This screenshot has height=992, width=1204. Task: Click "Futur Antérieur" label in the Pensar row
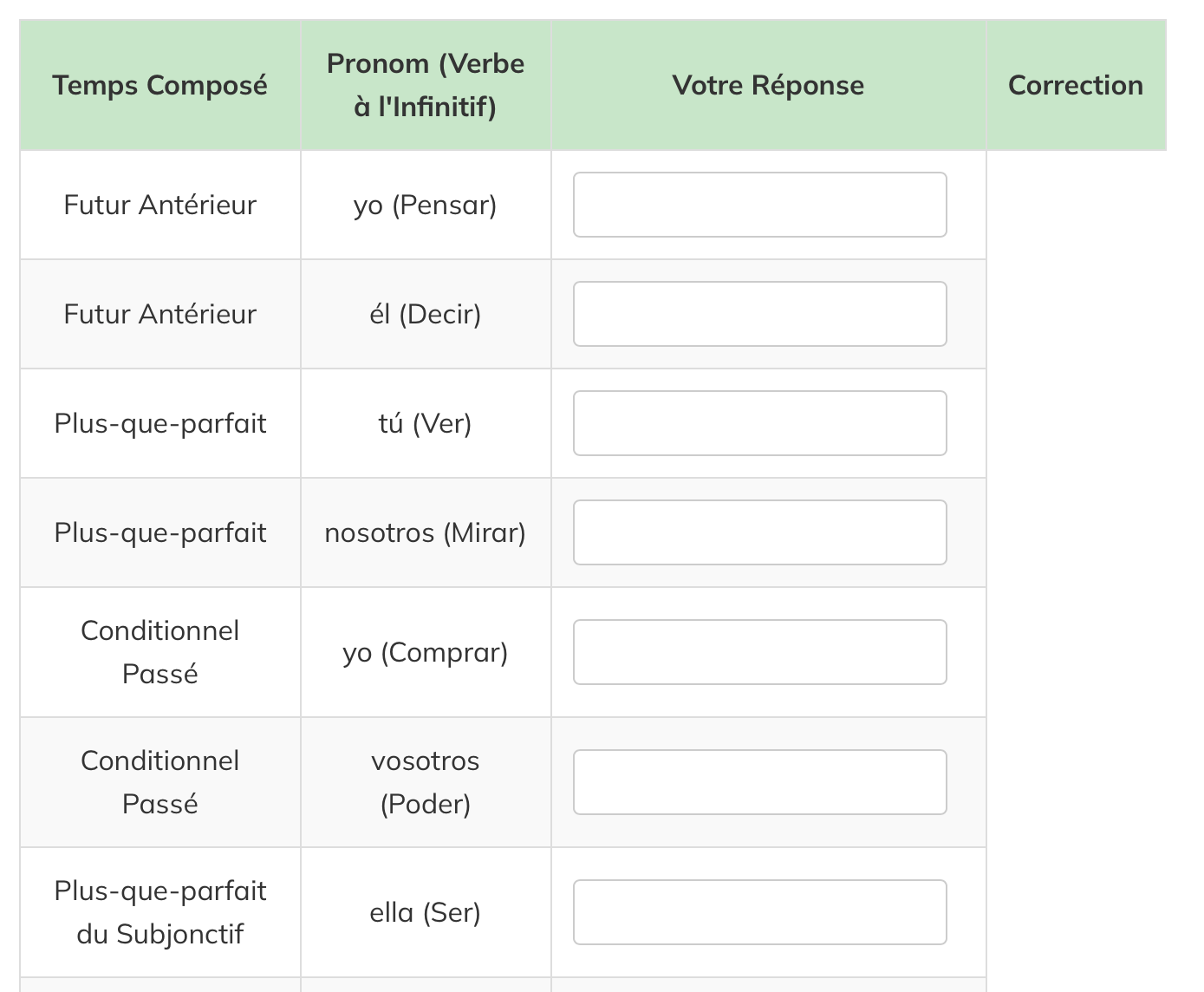pos(159,206)
